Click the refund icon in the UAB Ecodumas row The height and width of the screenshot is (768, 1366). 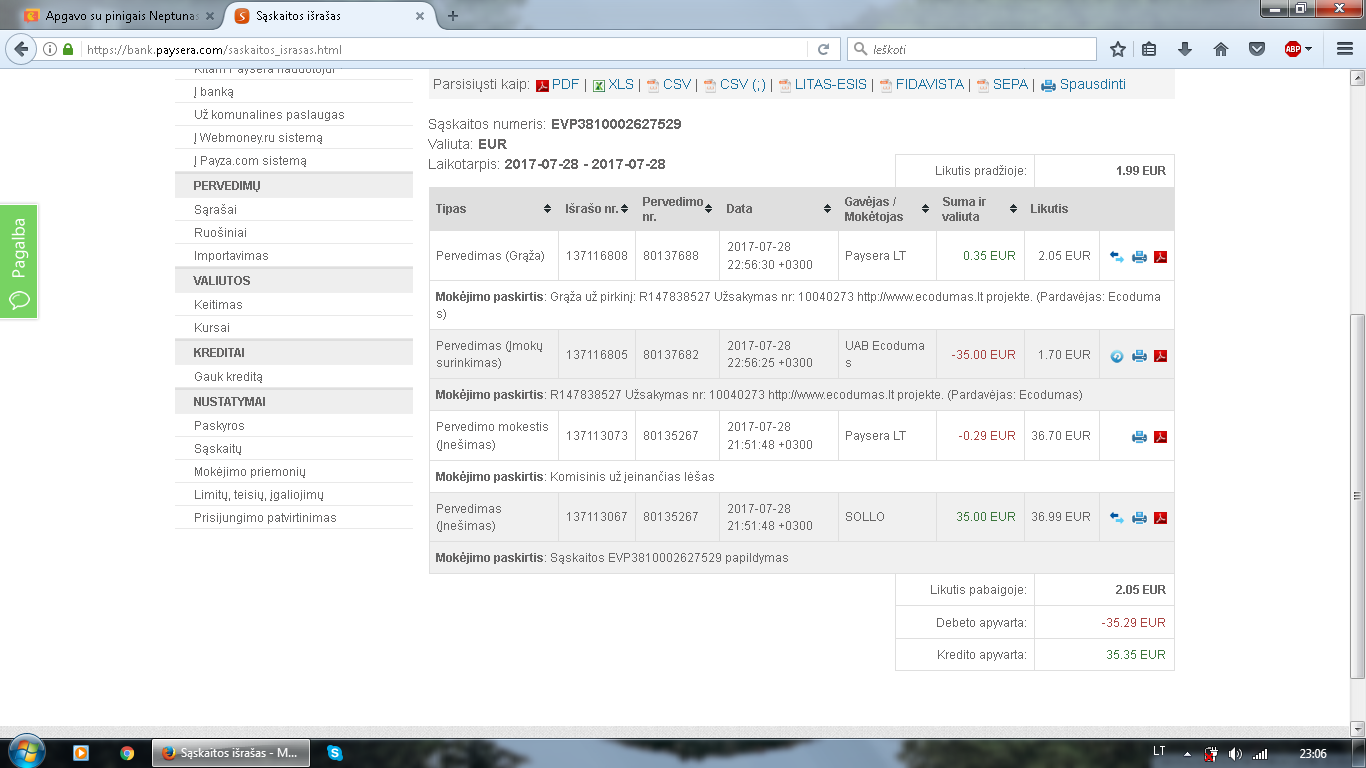tap(1117, 356)
